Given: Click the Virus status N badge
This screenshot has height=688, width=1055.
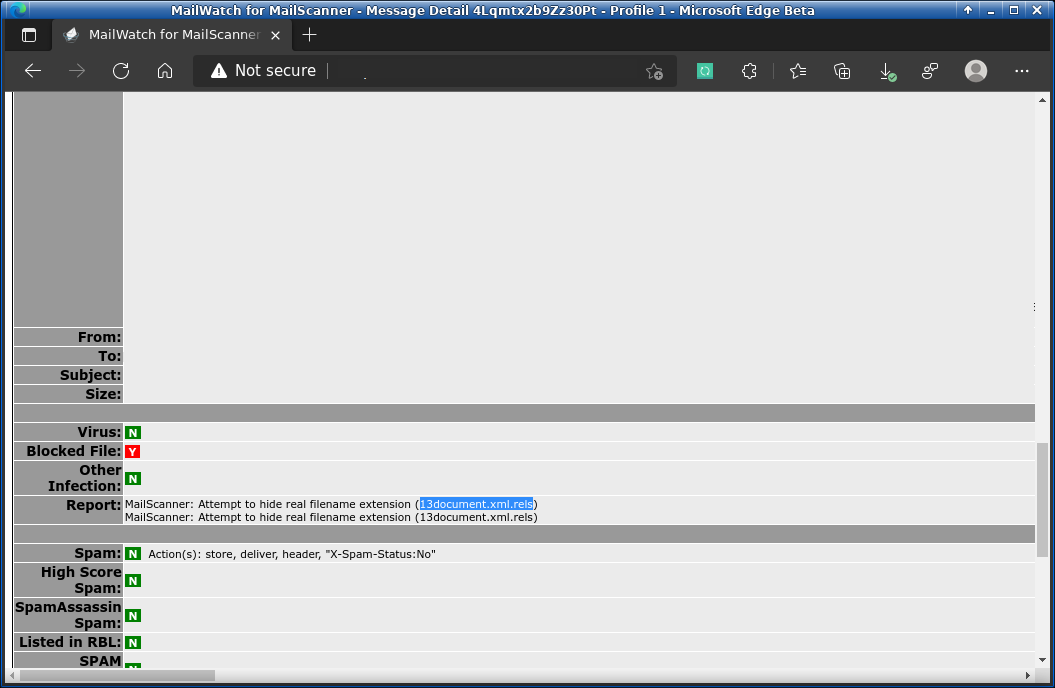Looking at the screenshot, I should pos(133,432).
